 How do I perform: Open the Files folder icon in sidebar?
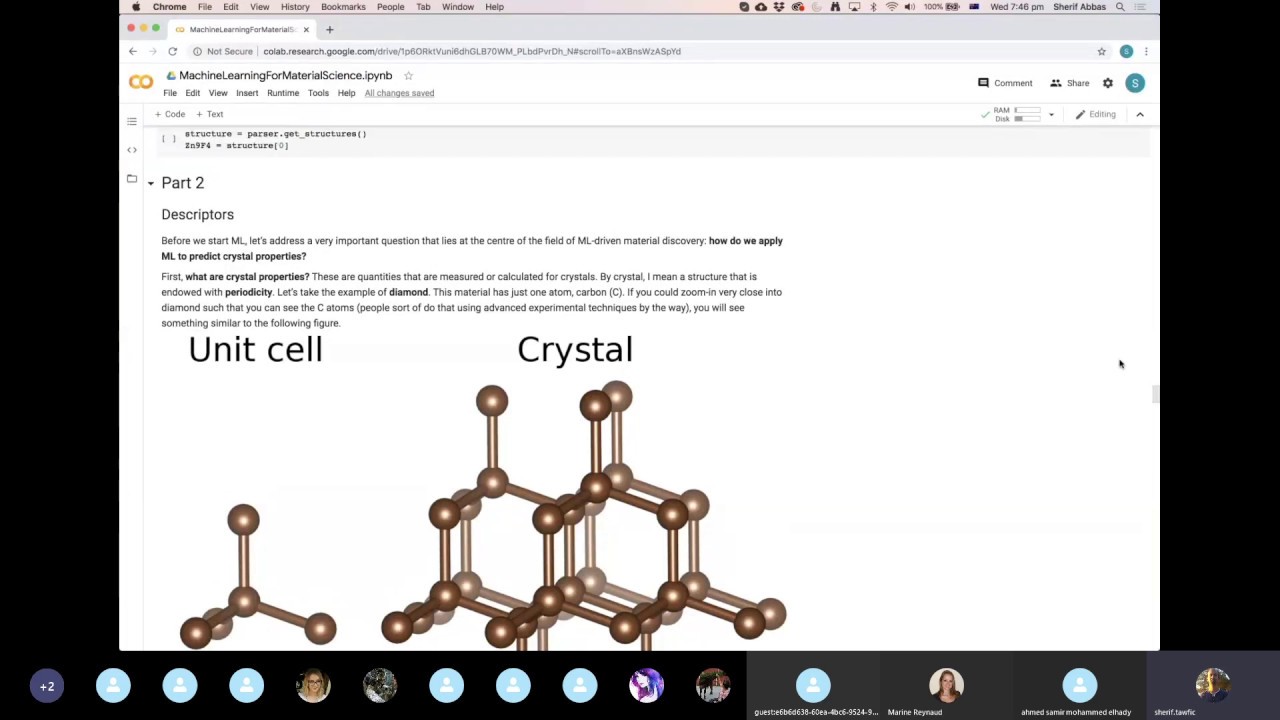tap(131, 179)
